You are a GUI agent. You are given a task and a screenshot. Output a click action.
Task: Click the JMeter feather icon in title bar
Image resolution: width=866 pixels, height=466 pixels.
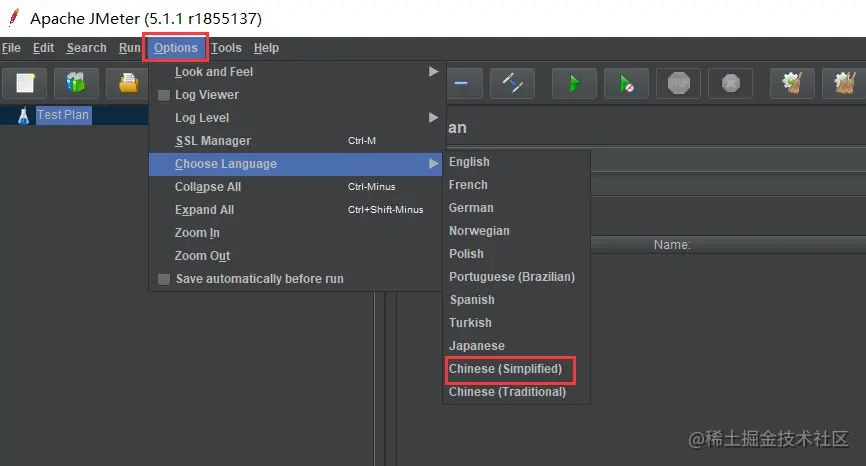click(14, 18)
